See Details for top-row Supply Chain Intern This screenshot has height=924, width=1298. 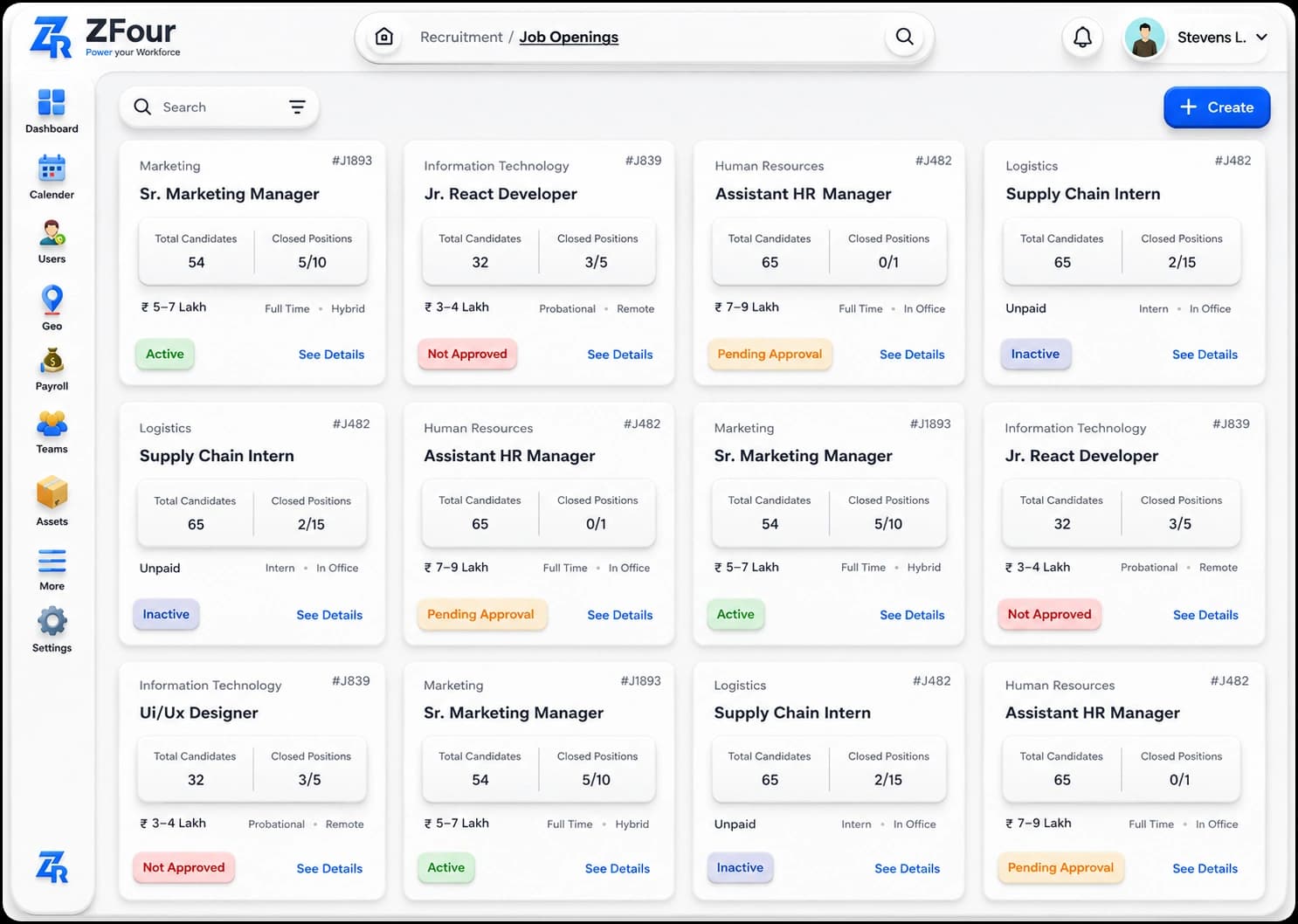(x=1205, y=355)
